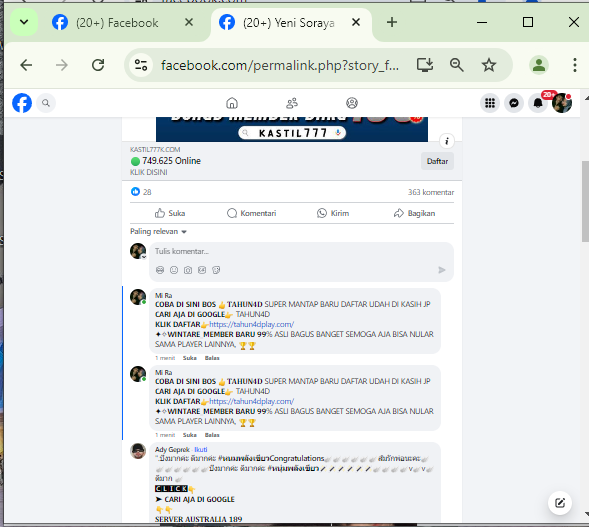Open Facebook search

click(46, 103)
